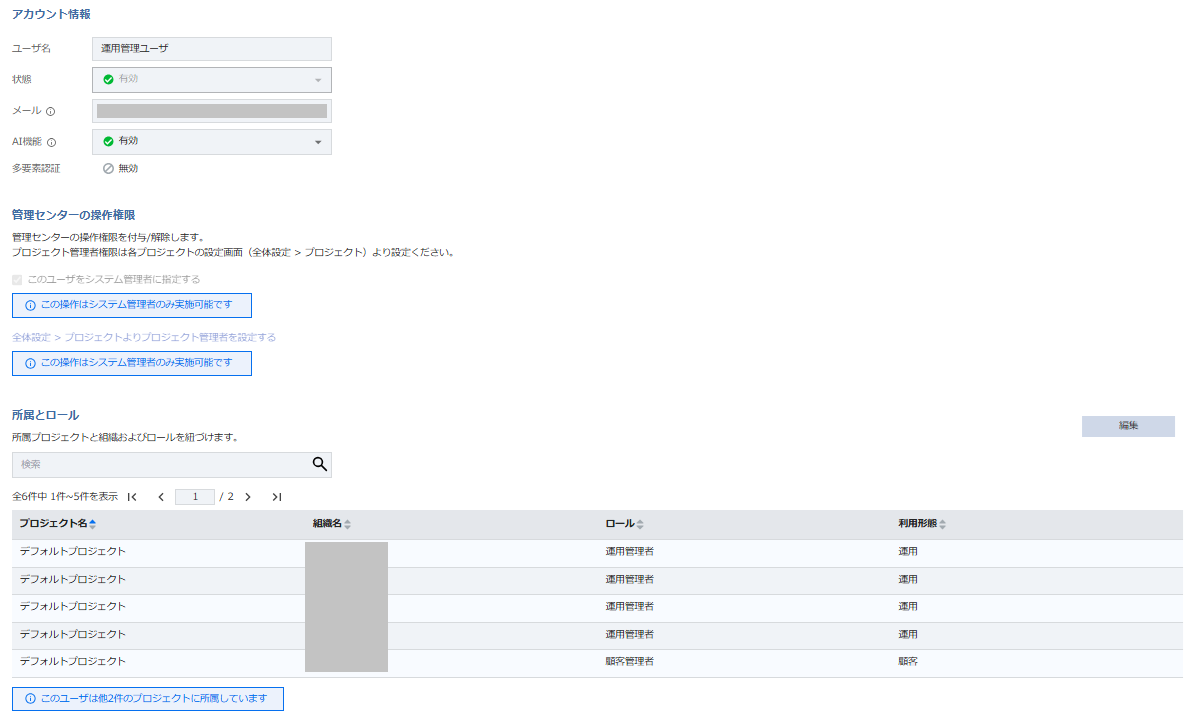Sort table by ロール column
Screen dimensions: 1196x726
[x=640, y=524]
